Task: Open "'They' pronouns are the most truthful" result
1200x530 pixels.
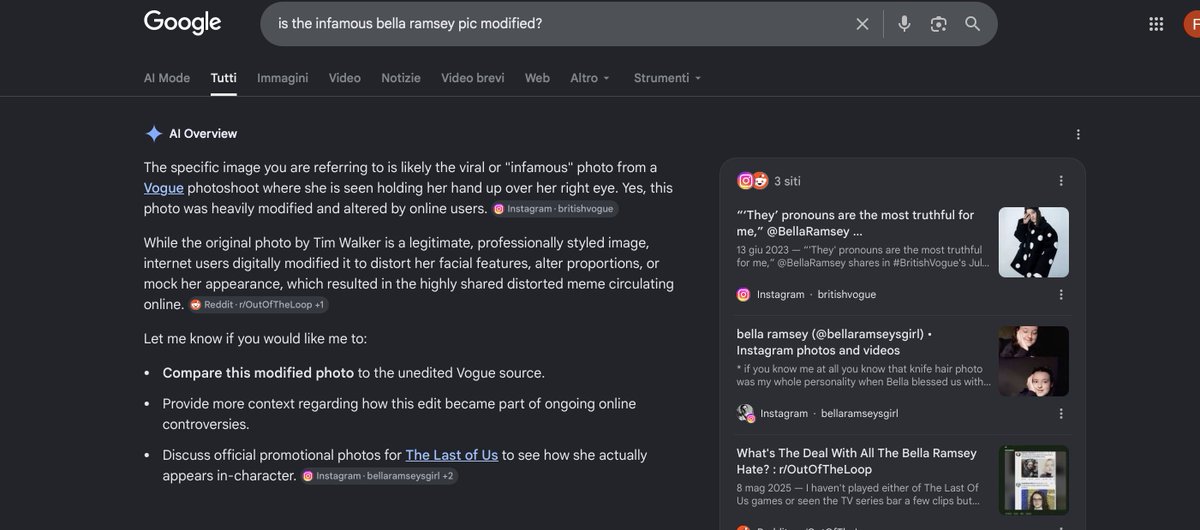Action: [855, 223]
